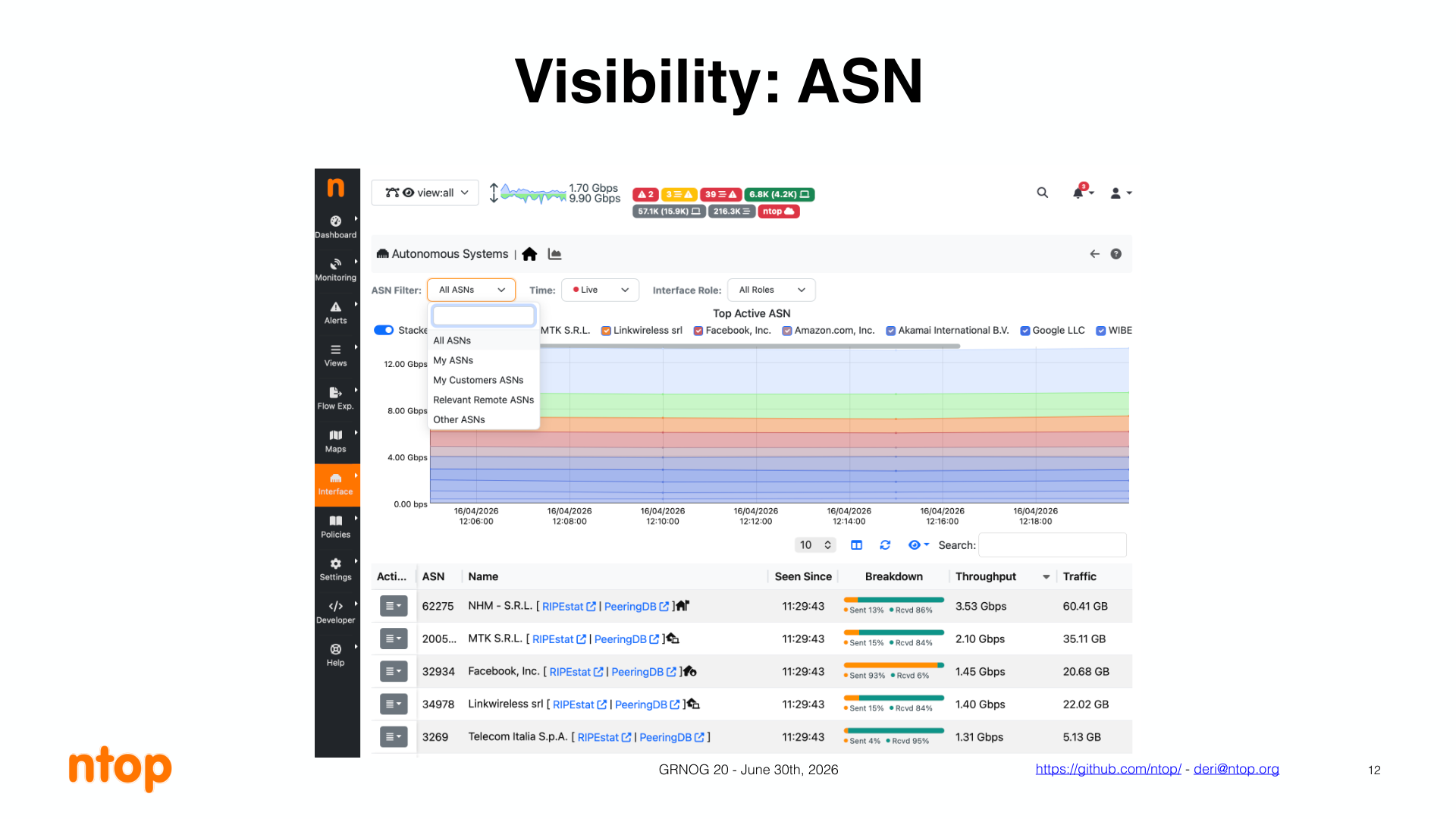Open the user account dropdown

pos(1121,193)
